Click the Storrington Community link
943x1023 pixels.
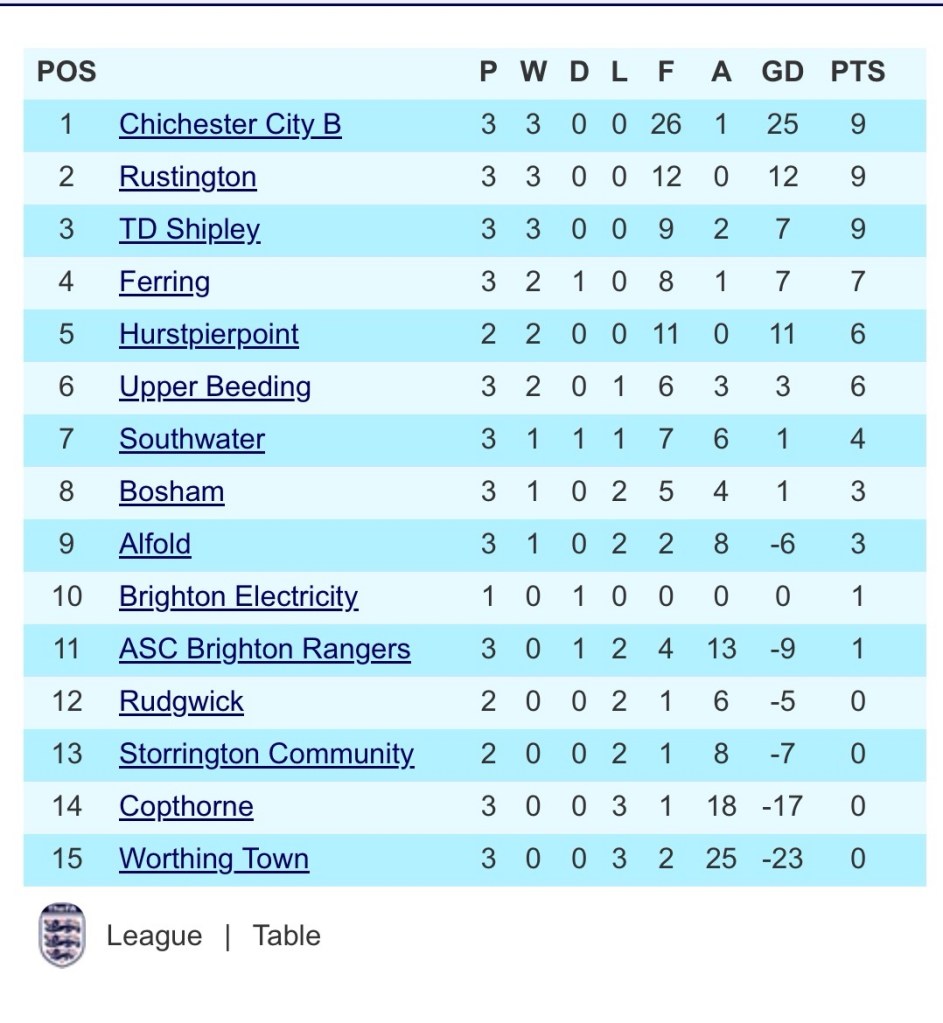266,755
